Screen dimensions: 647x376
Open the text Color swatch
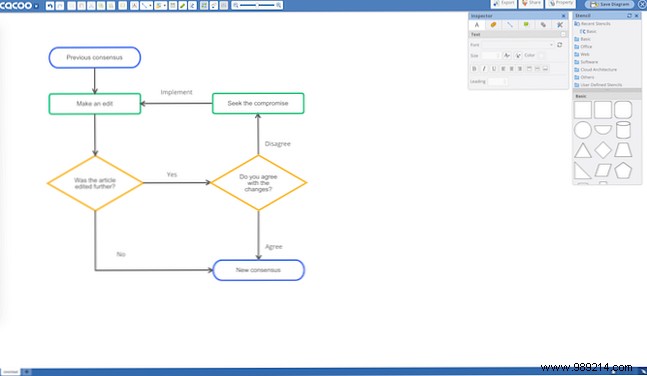(x=541, y=55)
